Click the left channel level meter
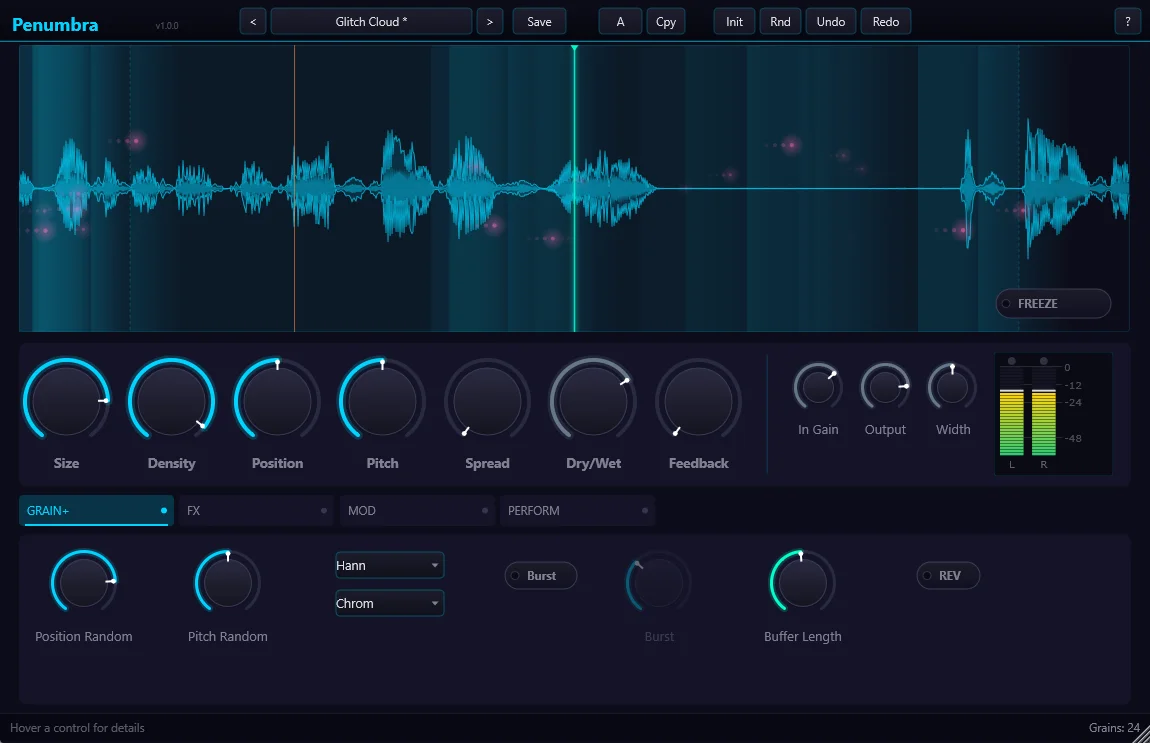 click(x=1011, y=412)
